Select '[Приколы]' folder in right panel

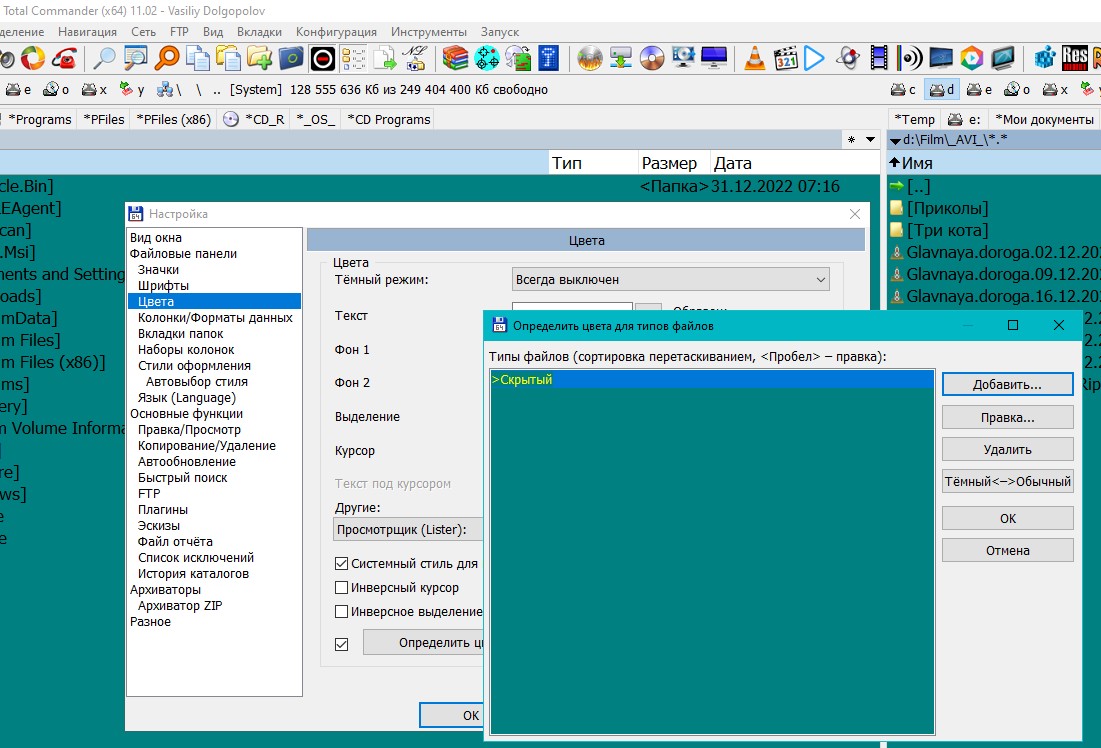click(x=947, y=208)
